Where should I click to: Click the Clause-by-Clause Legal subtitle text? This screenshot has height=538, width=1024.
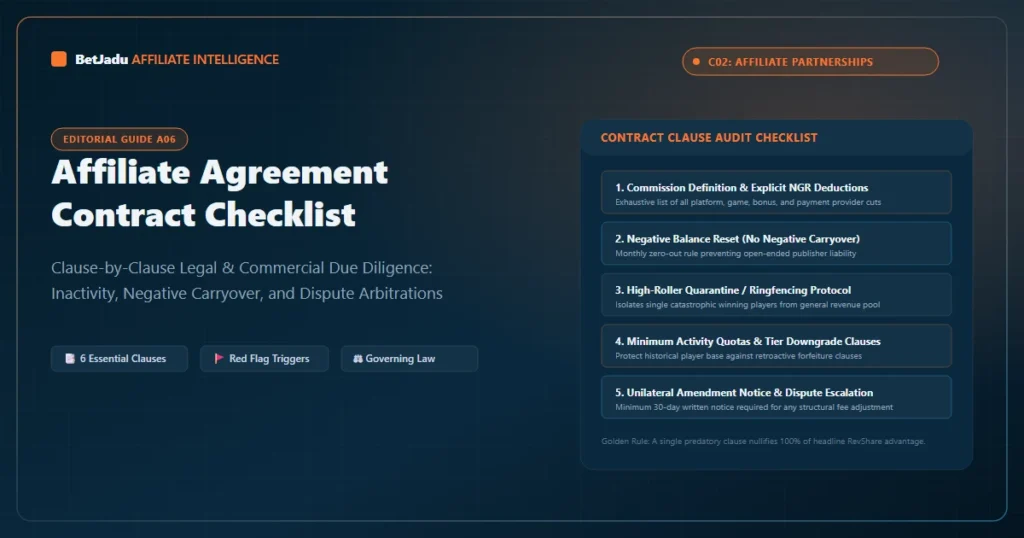click(247, 281)
